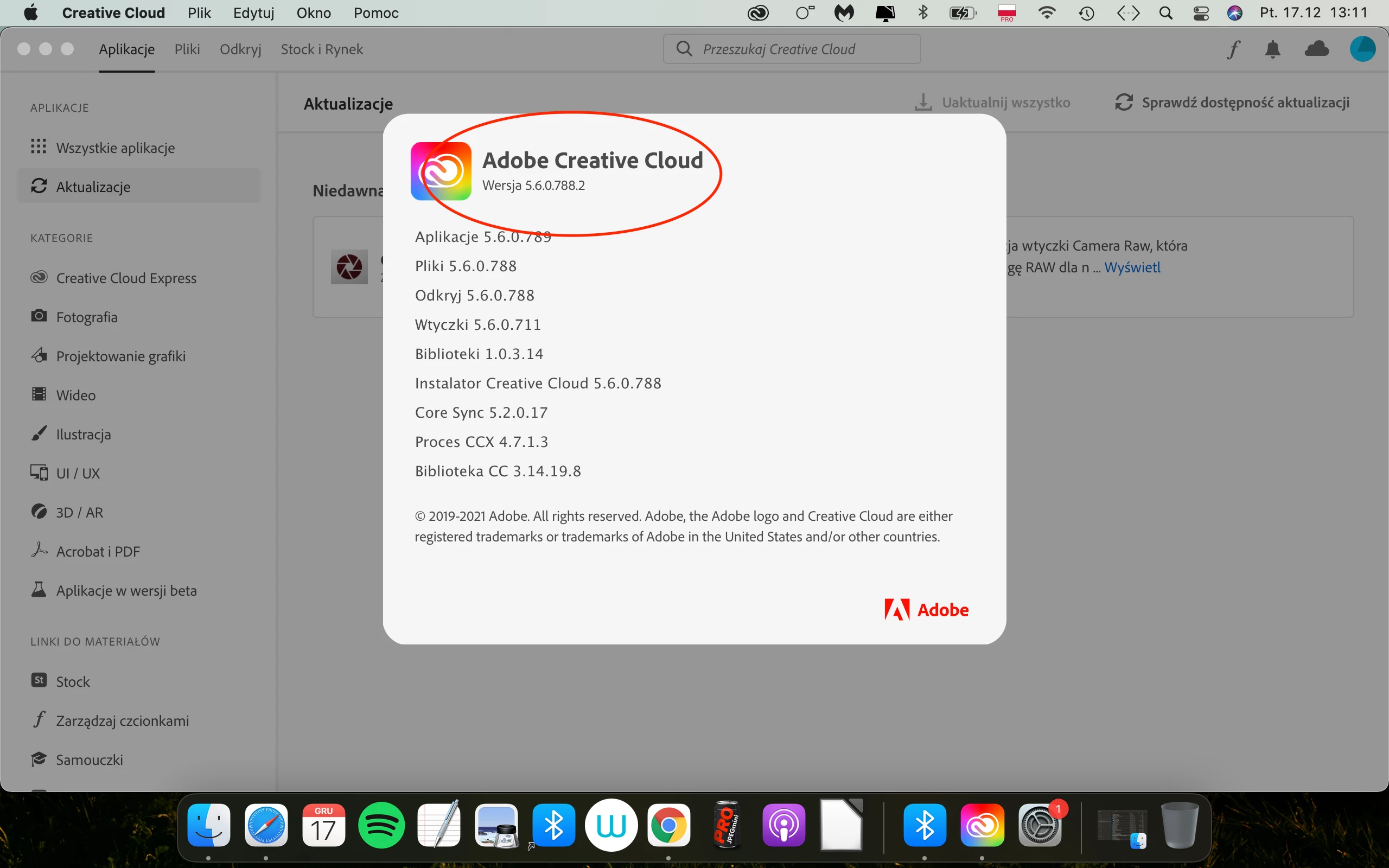1389x868 pixels.
Task: Click the cloud sync status icon
Action: (x=1317, y=49)
